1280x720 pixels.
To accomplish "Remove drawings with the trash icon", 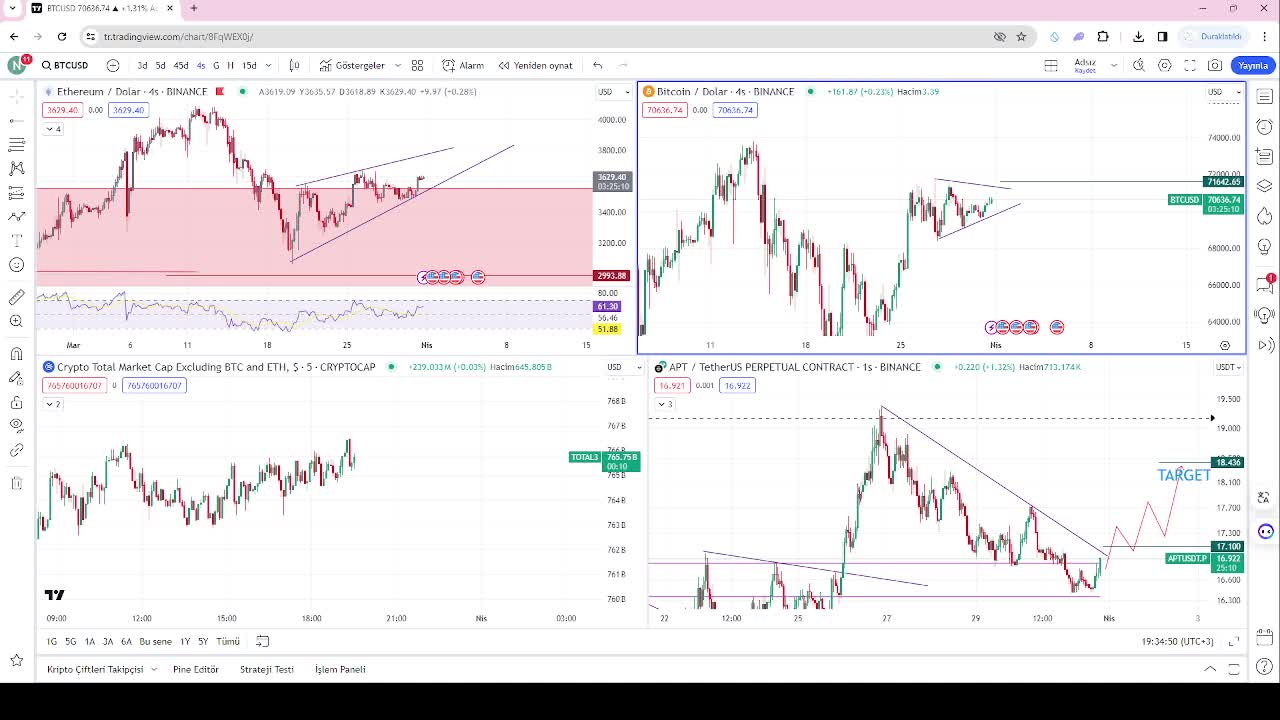I will coord(16,483).
